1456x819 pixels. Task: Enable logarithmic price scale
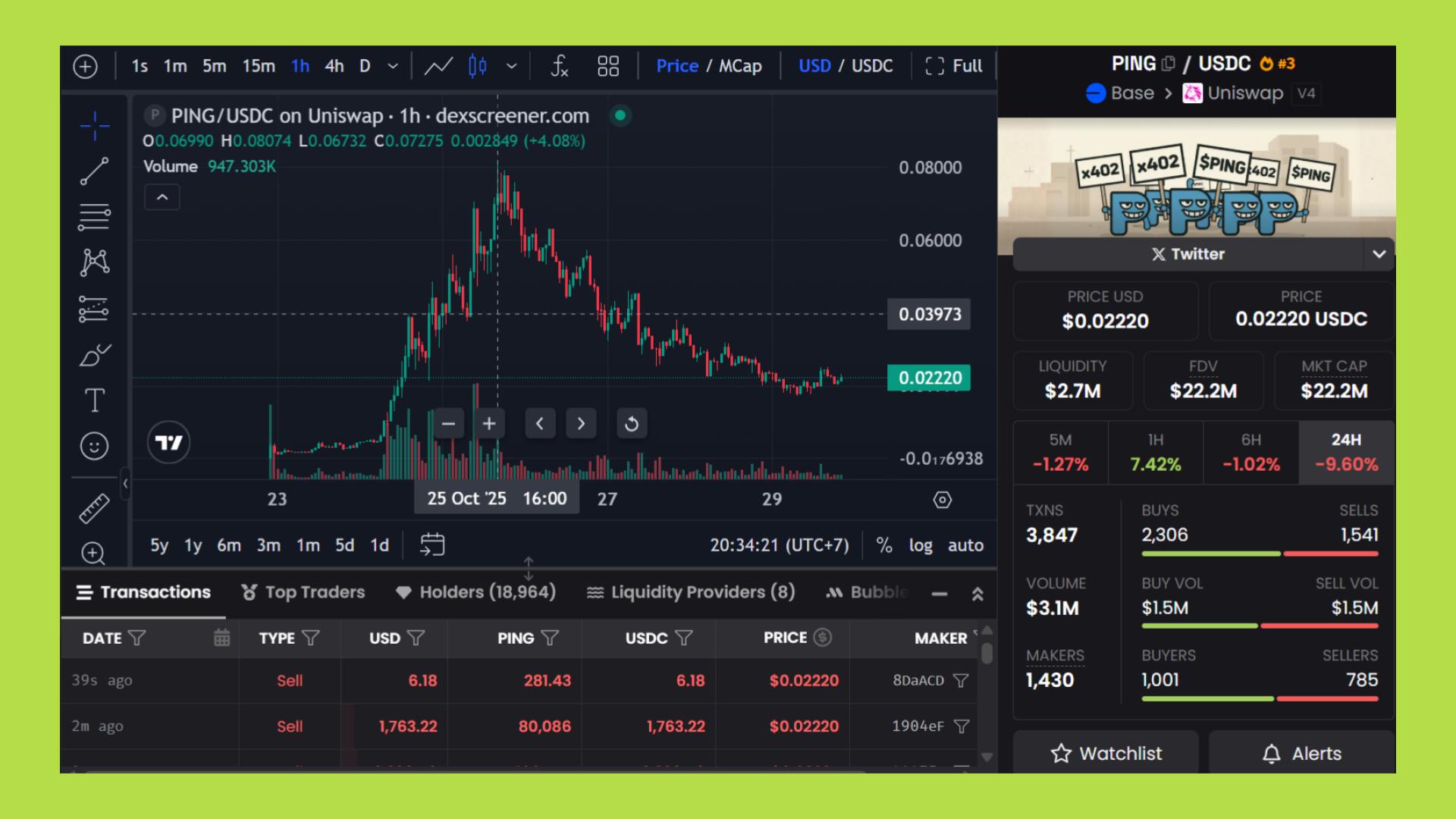click(x=920, y=544)
